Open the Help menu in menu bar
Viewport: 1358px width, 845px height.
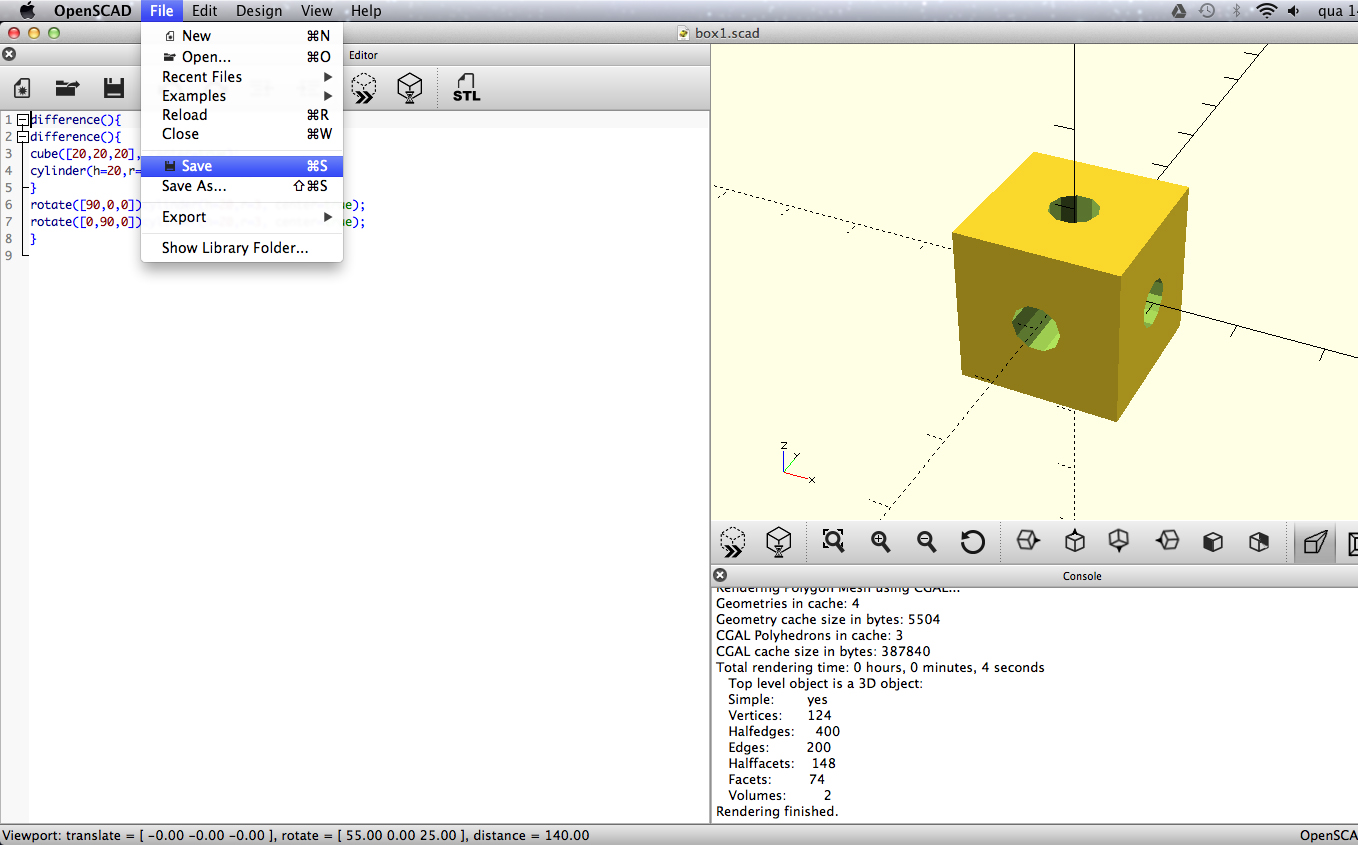tap(366, 11)
